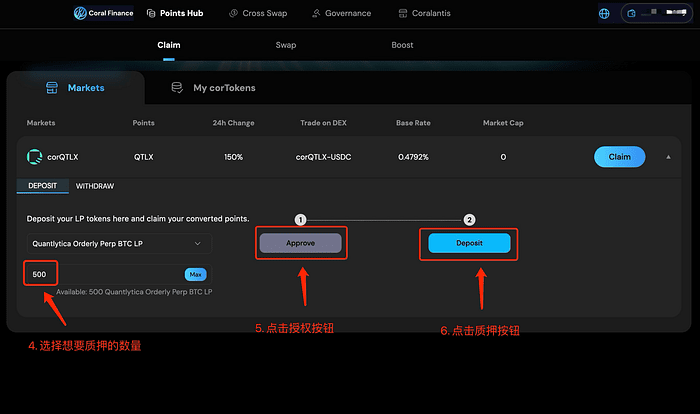Click the Markets column header
Viewport: 700px width, 414px height.
coord(41,123)
